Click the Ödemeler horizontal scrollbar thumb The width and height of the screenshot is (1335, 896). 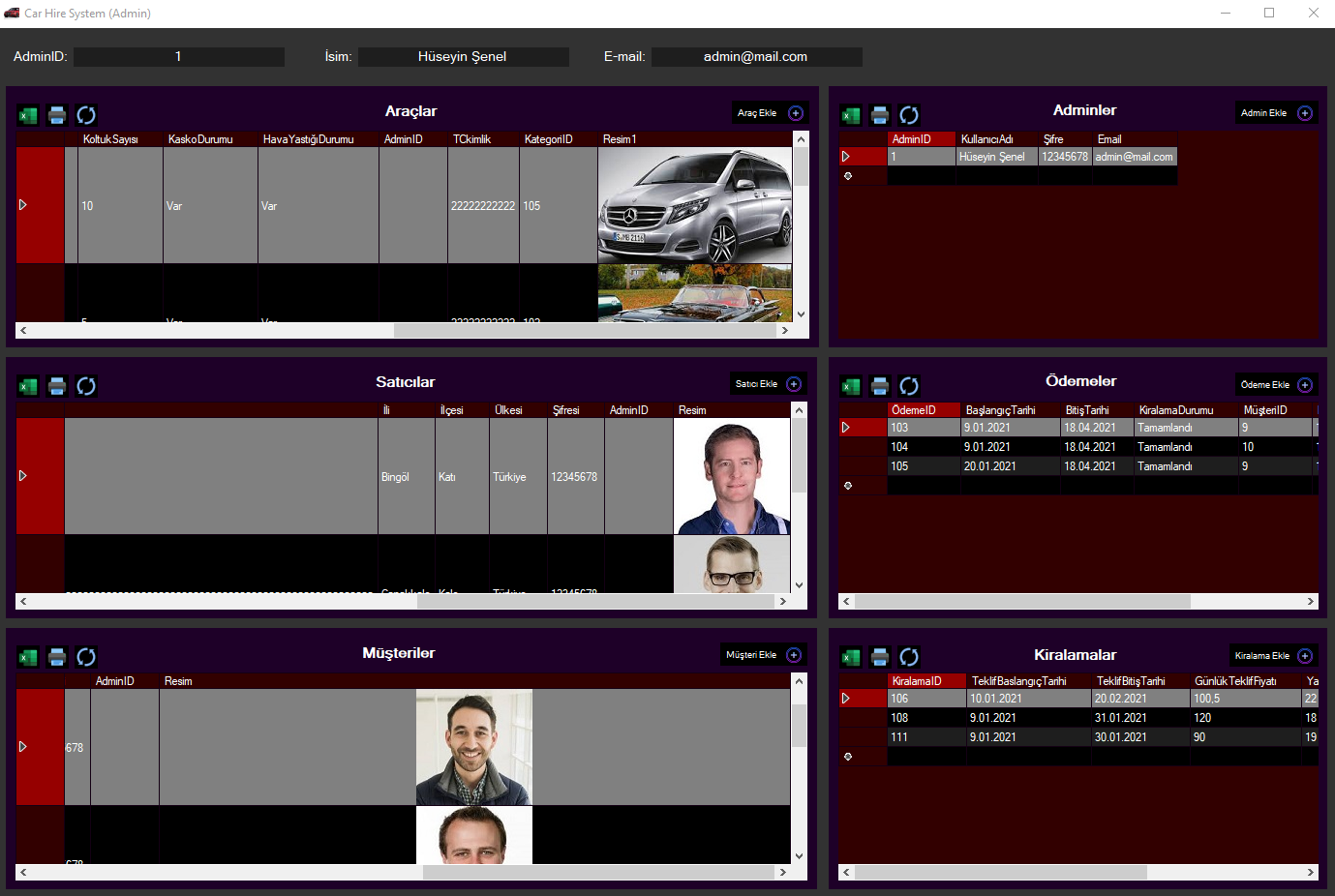[x=1022, y=601]
